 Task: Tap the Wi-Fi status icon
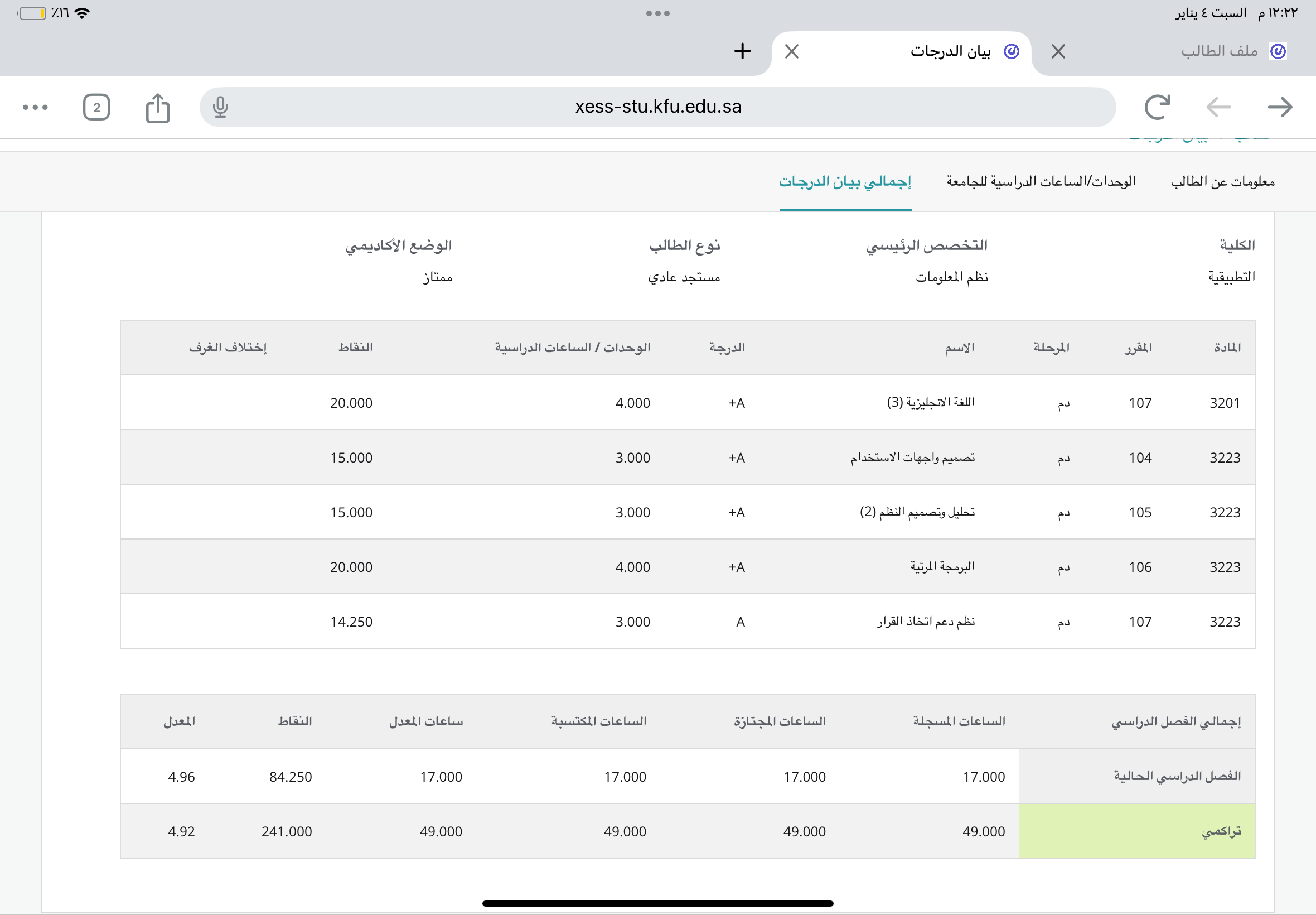pos(82,13)
